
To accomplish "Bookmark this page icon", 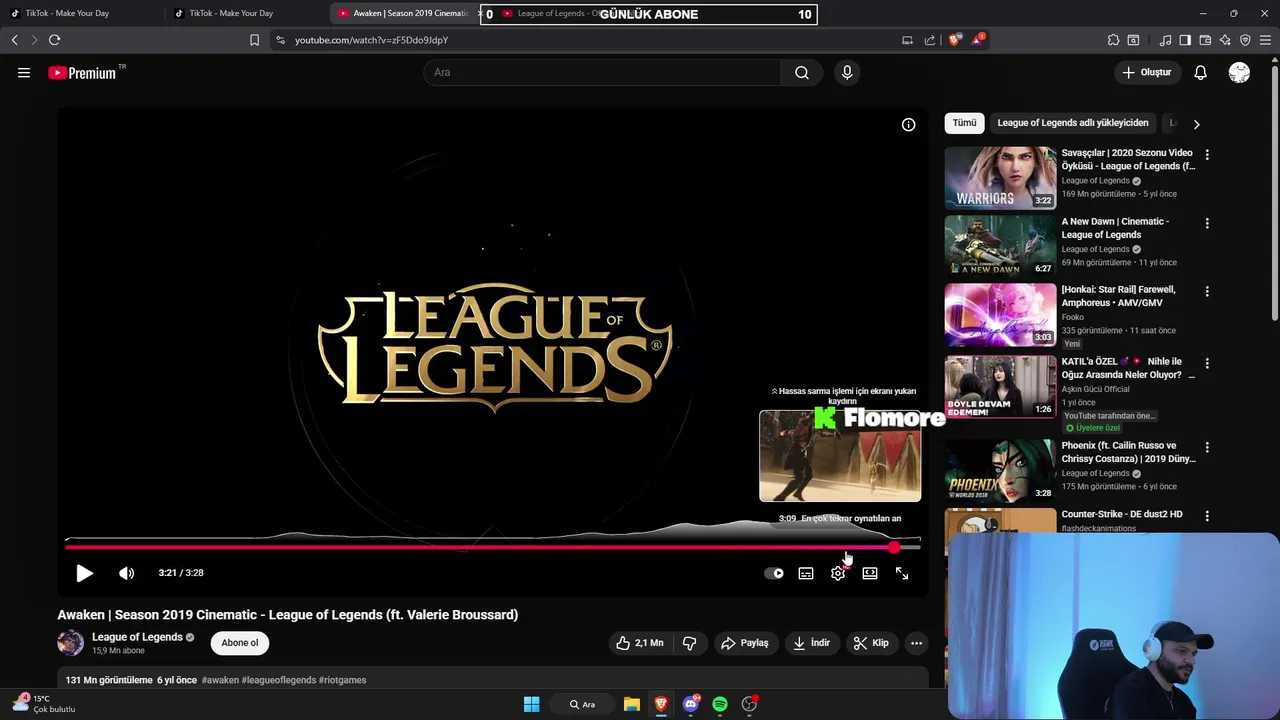I will (254, 40).
